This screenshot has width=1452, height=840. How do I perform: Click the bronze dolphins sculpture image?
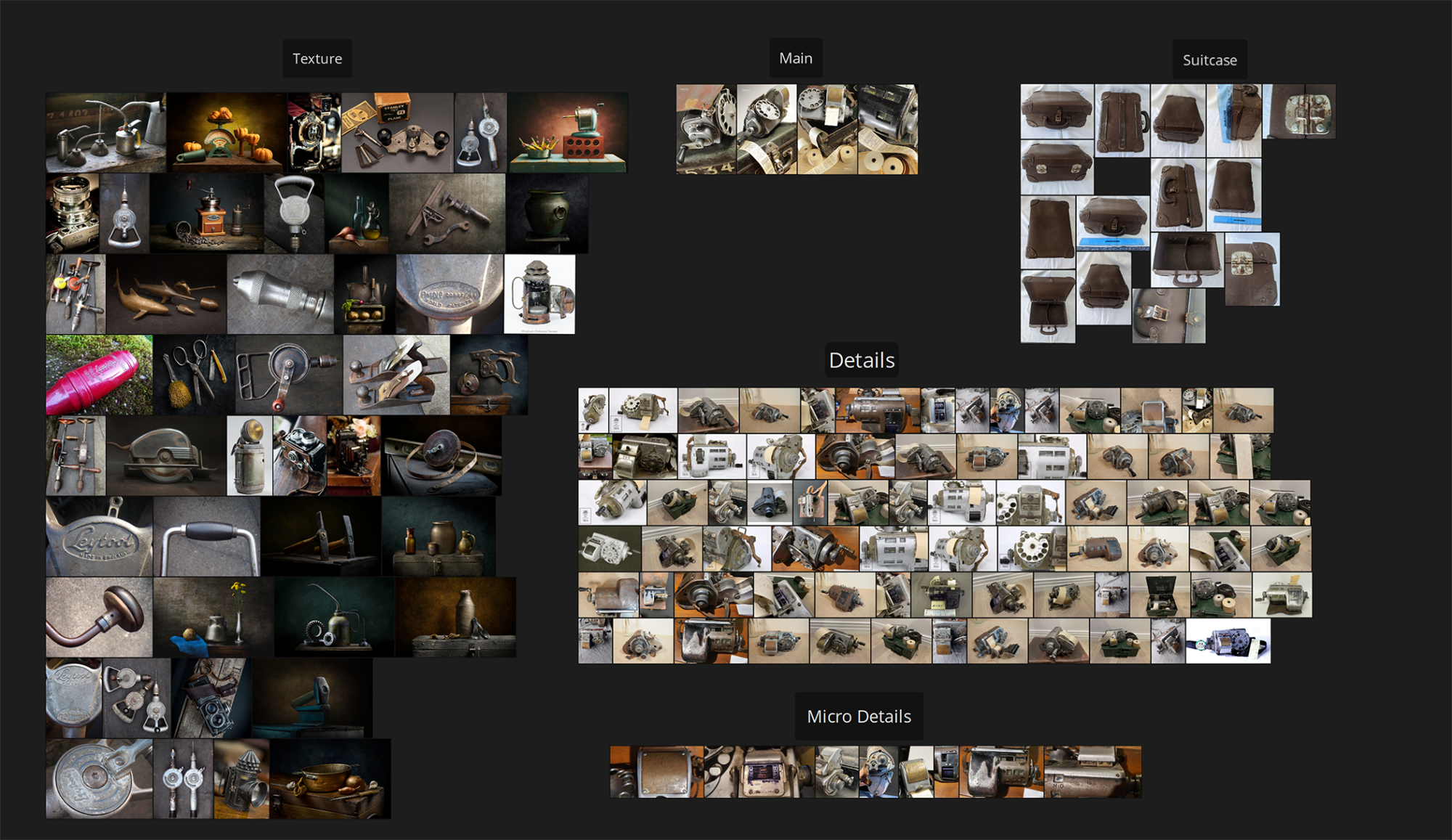[x=166, y=294]
